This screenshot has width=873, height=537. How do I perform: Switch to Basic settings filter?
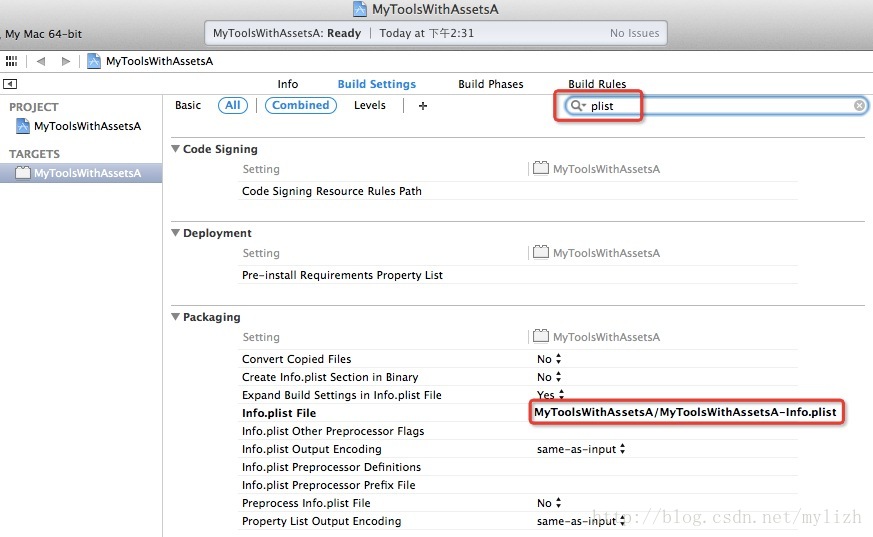(188, 105)
